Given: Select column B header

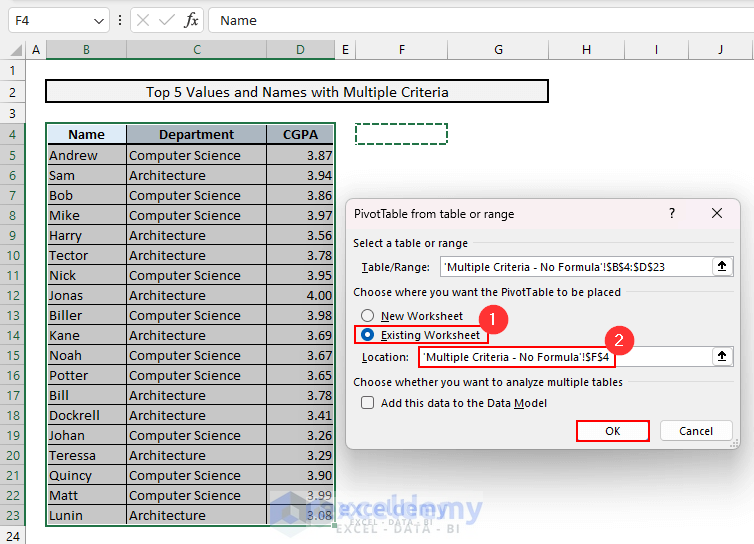Looking at the screenshot, I should (86, 50).
